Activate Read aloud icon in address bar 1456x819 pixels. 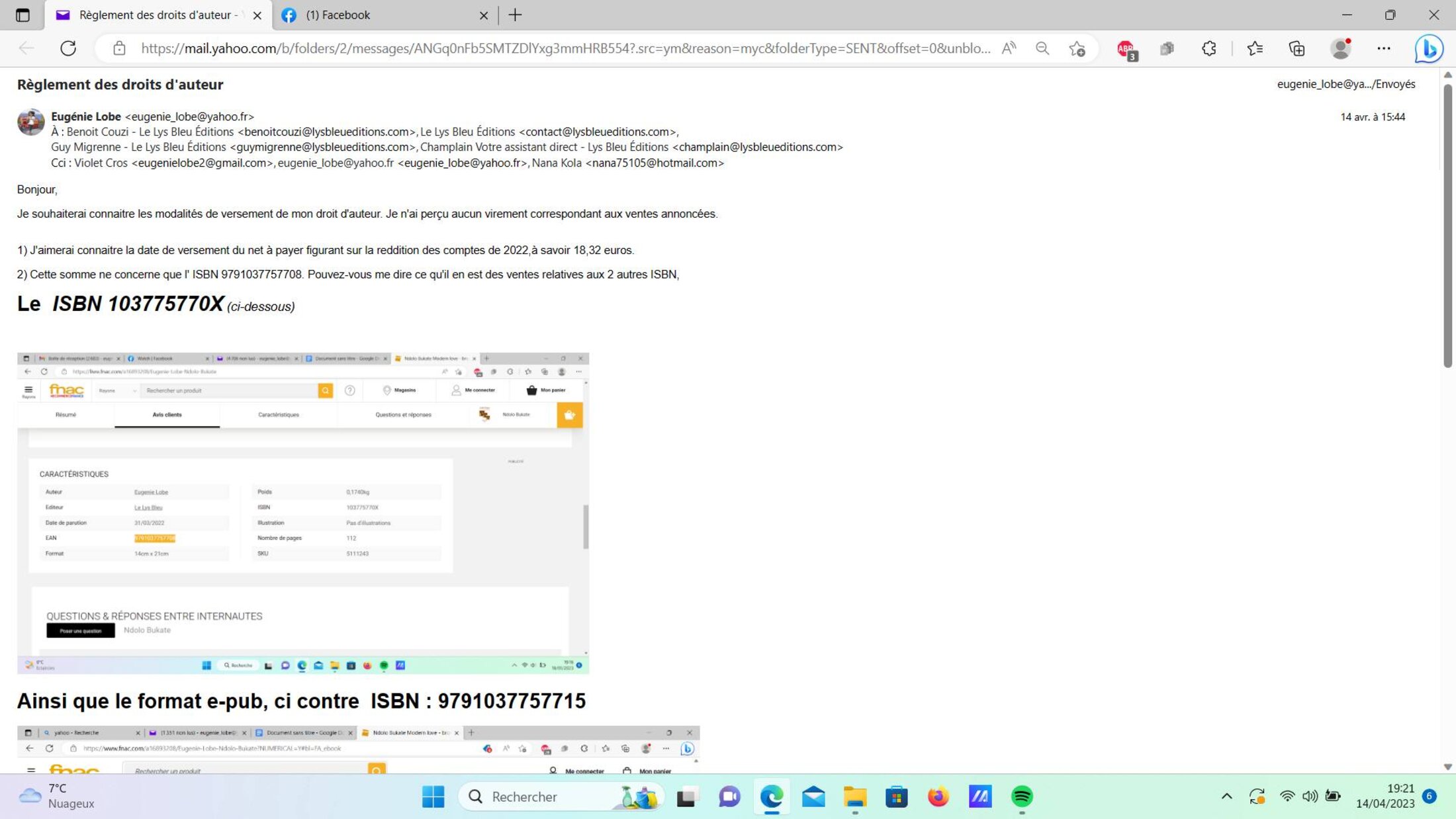click(x=1009, y=48)
